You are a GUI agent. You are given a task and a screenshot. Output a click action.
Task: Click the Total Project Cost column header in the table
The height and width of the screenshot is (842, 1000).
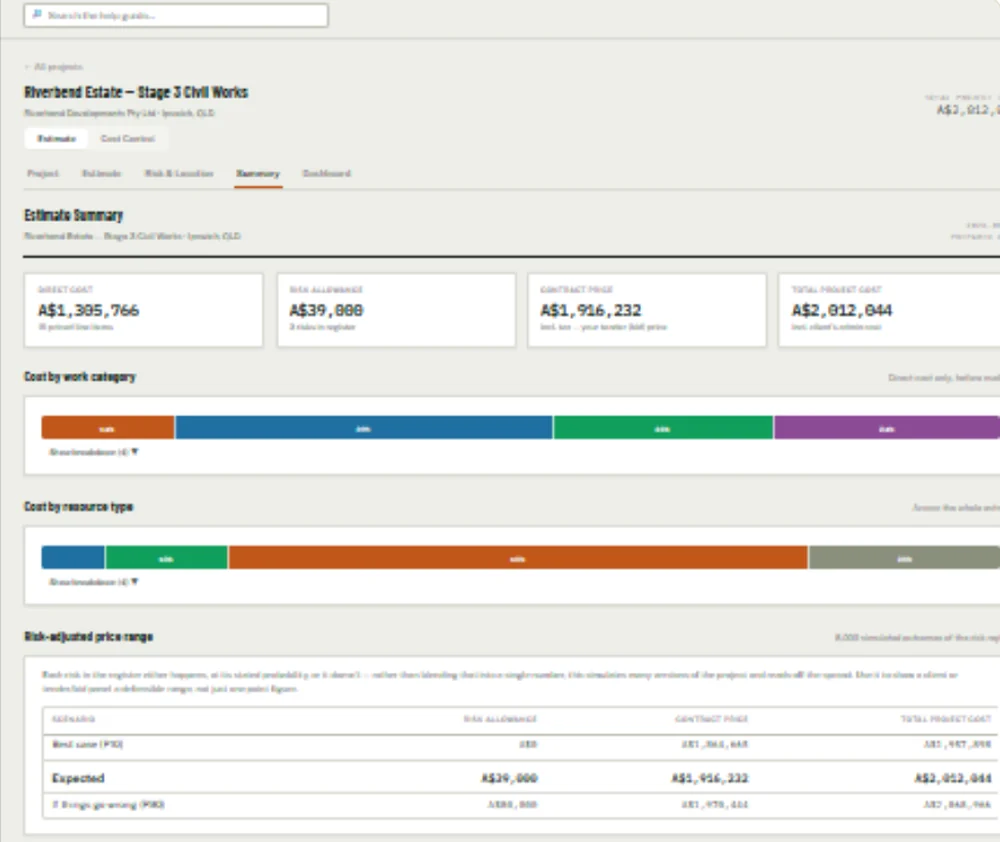click(946, 719)
